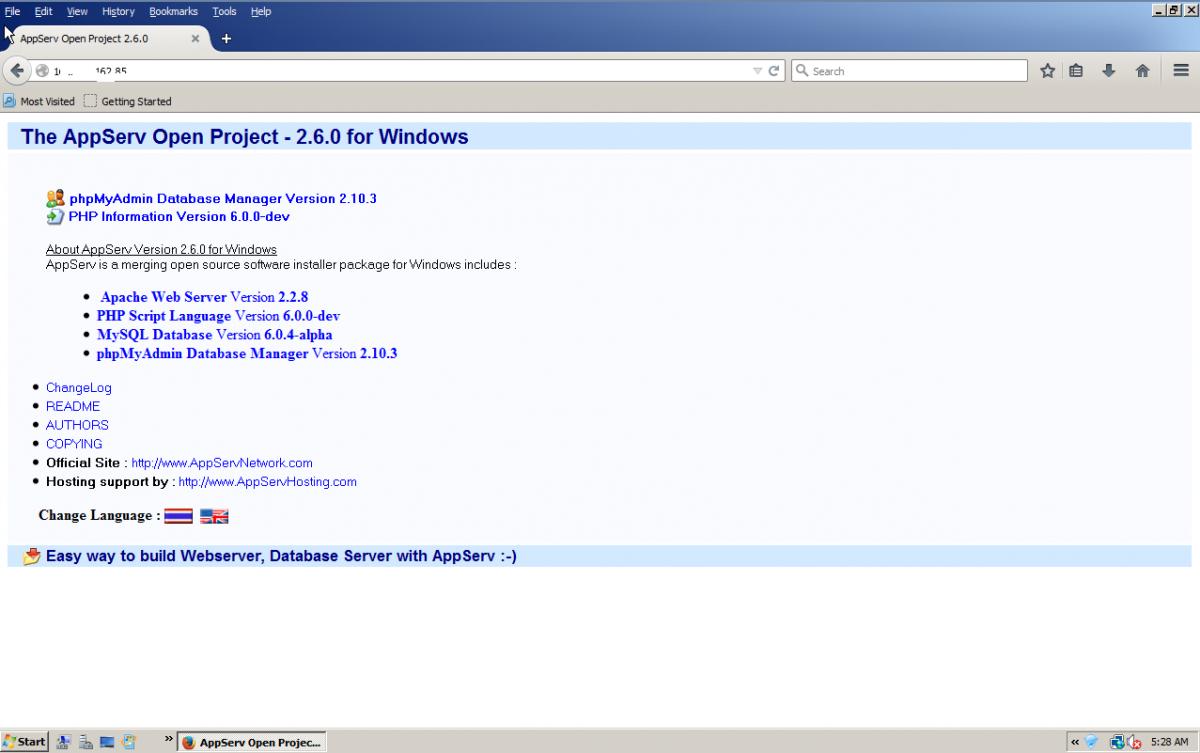Open Most Visited bookmarks folder
The image size is (1200, 753).
tap(39, 101)
